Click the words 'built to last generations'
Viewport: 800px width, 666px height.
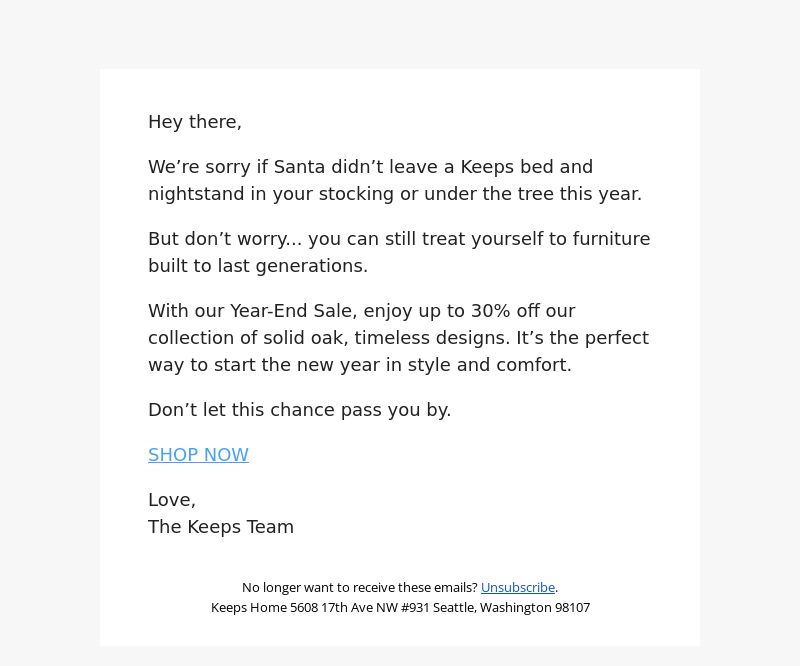[x=256, y=266]
